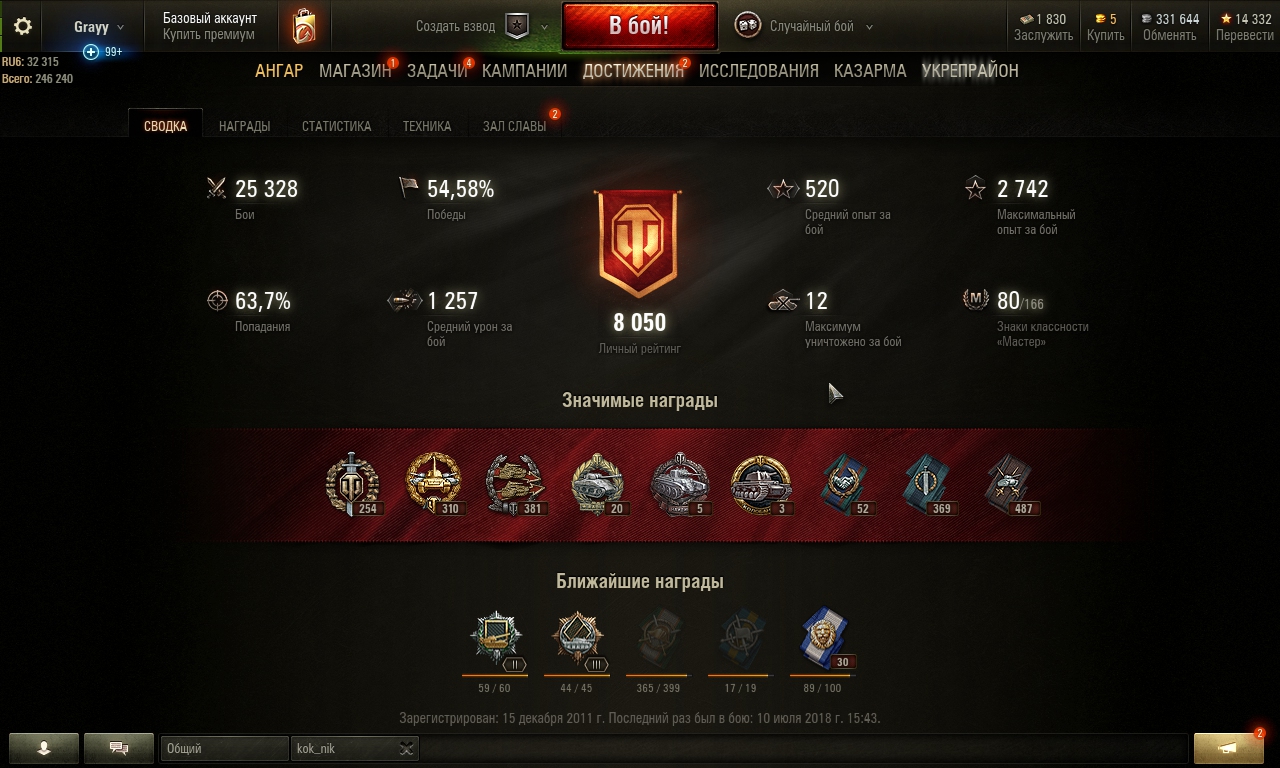Select the medal with 254 count
This screenshot has width=1280, height=768.
[353, 485]
